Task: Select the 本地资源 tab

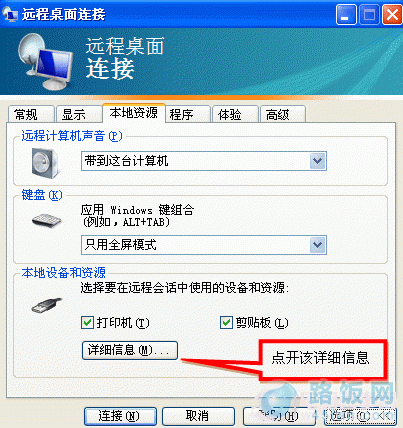Action: [x=134, y=113]
